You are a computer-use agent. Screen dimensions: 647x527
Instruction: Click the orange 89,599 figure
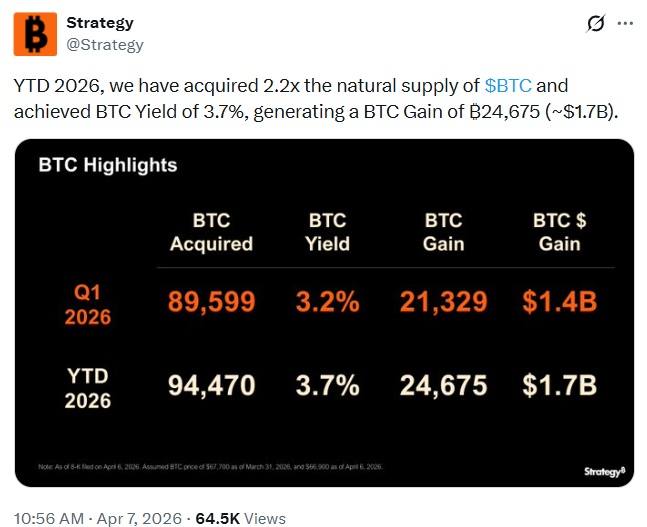(212, 303)
